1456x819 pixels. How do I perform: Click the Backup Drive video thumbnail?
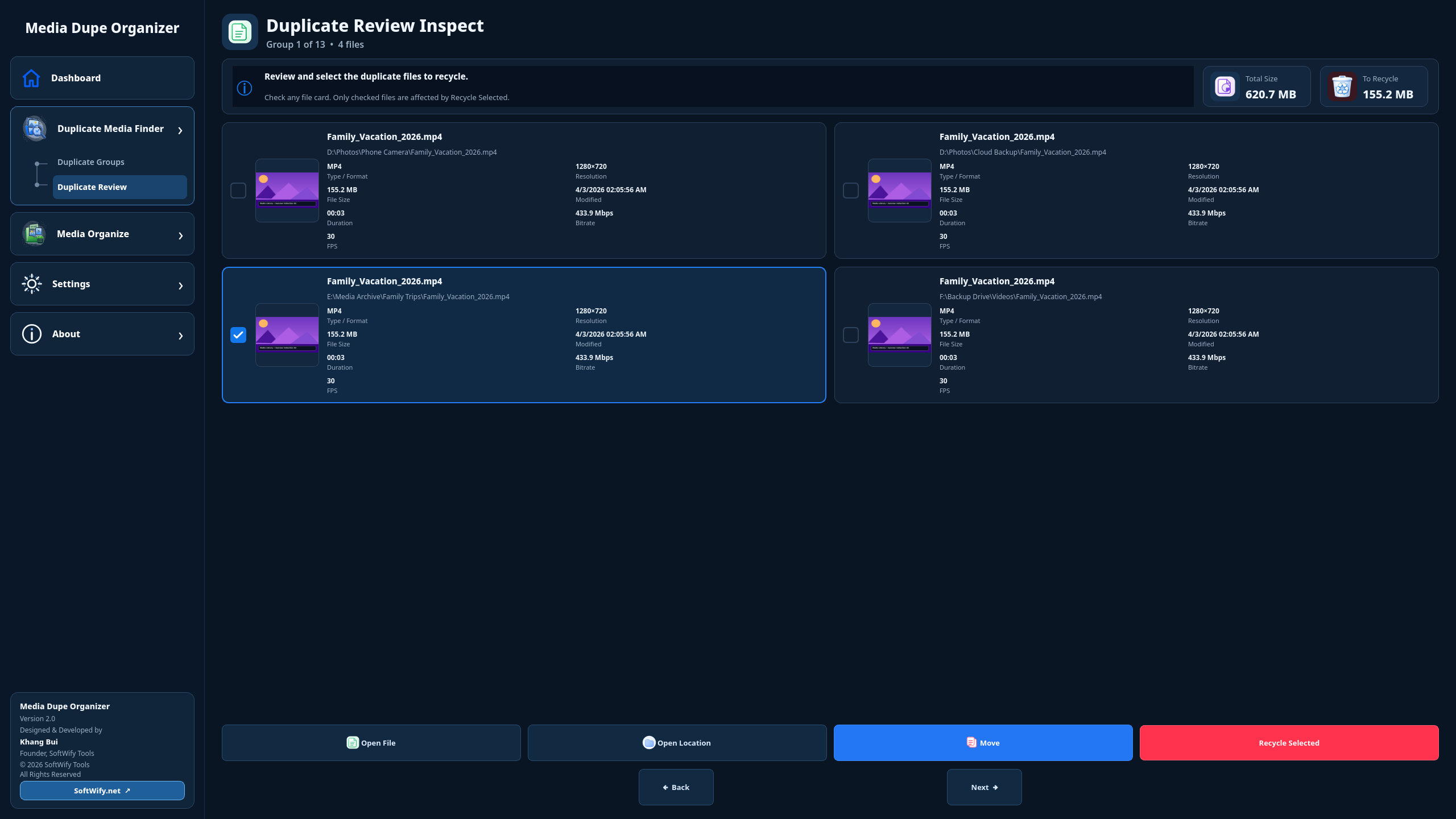click(900, 335)
